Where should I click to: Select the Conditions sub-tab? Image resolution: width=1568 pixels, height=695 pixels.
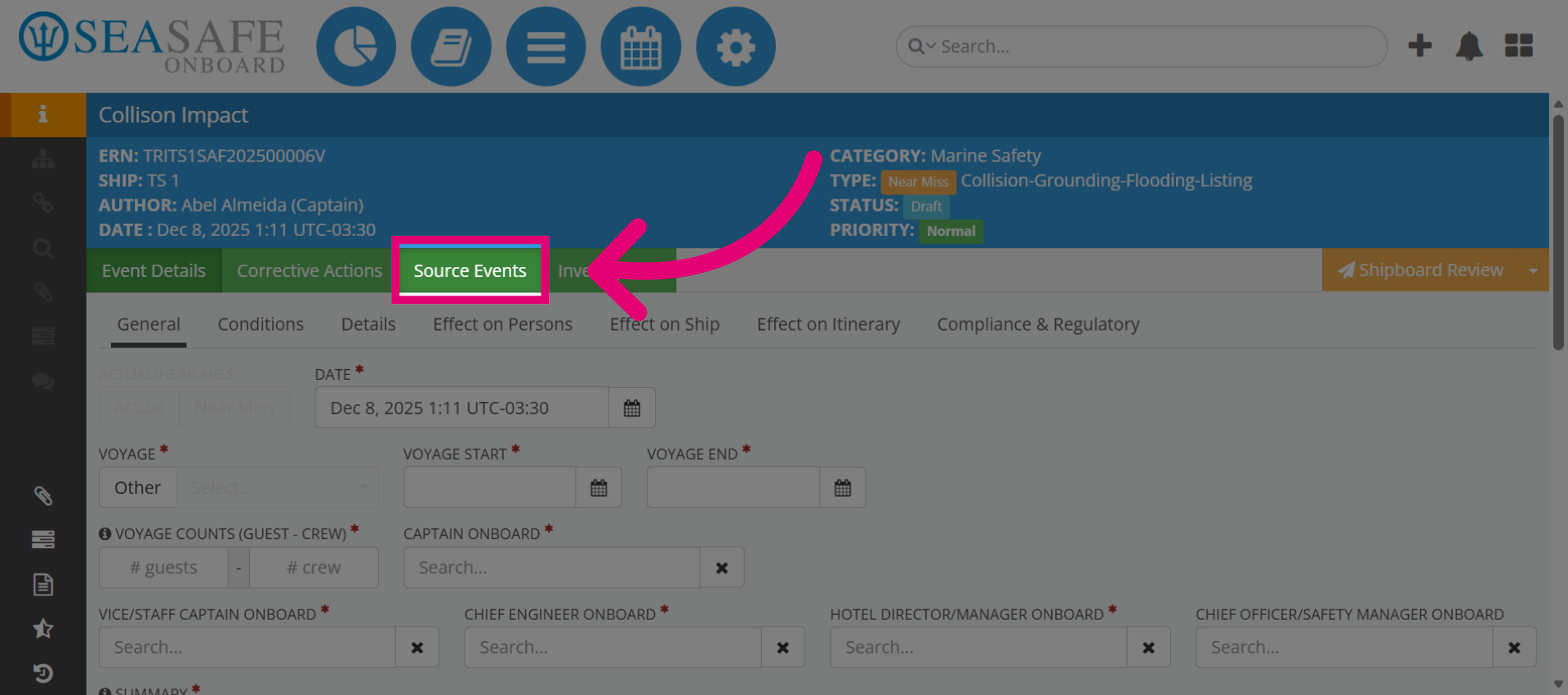pyautogui.click(x=261, y=324)
